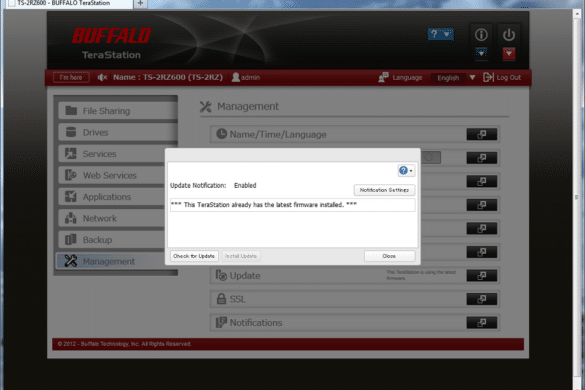Click the Log Out door icon

click(488, 77)
